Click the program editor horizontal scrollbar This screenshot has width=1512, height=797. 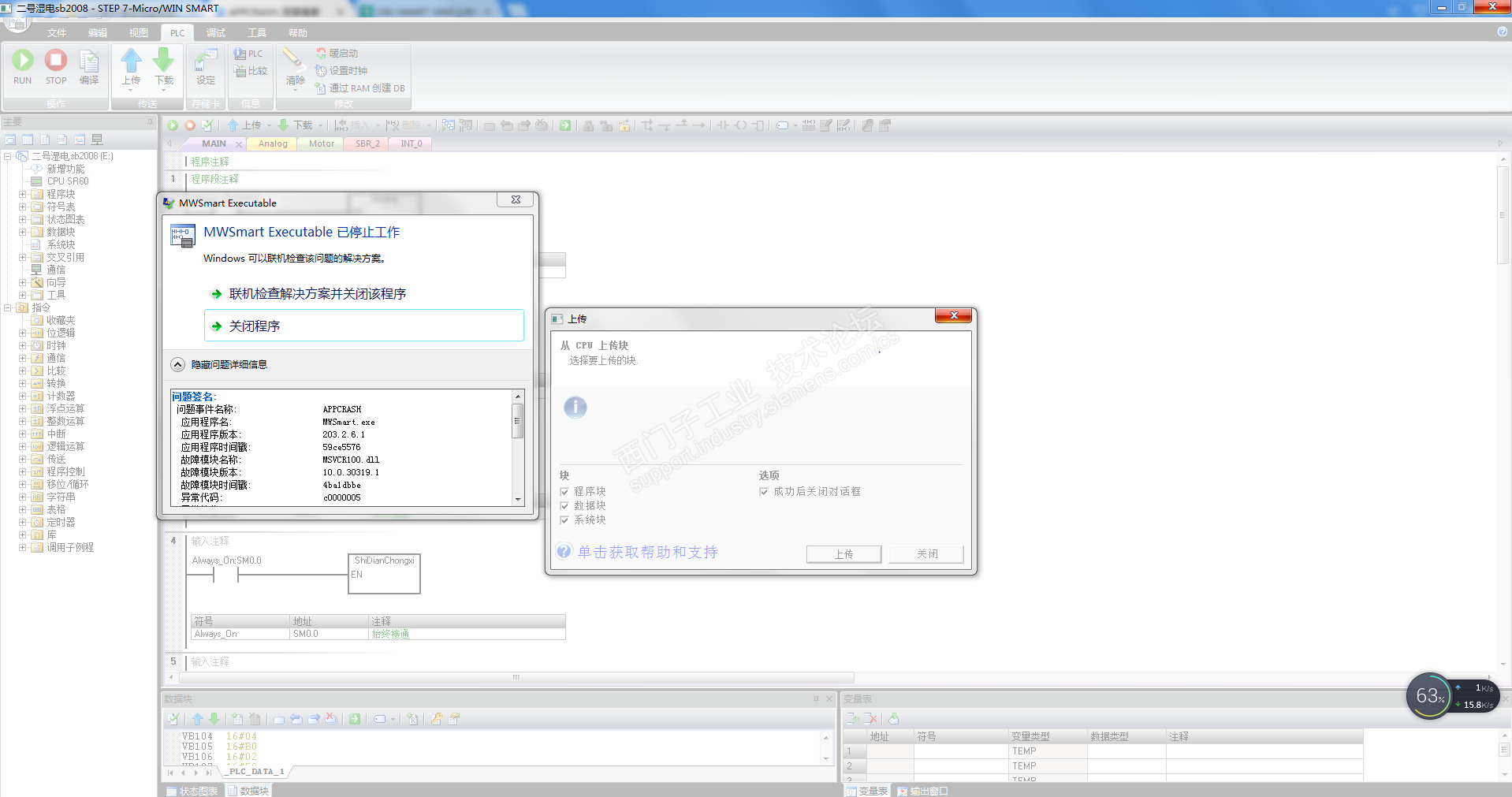pyautogui.click(x=516, y=677)
